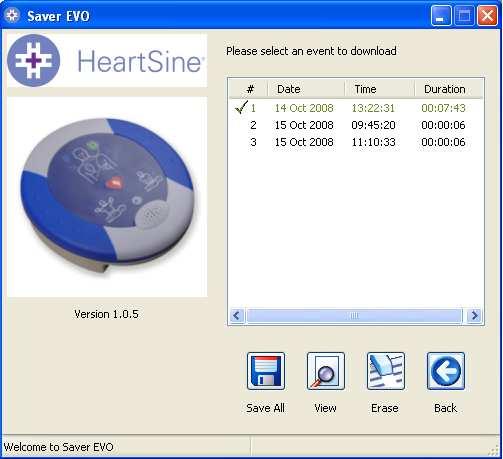Minimize the Saver EVO window
503x459 pixels.
point(441,15)
